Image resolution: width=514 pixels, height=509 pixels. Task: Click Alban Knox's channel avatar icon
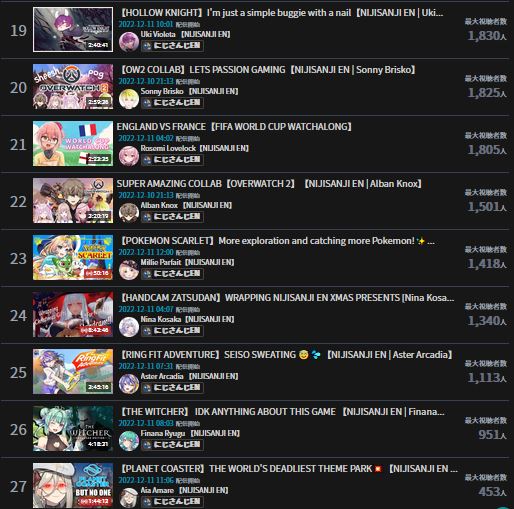(129, 213)
